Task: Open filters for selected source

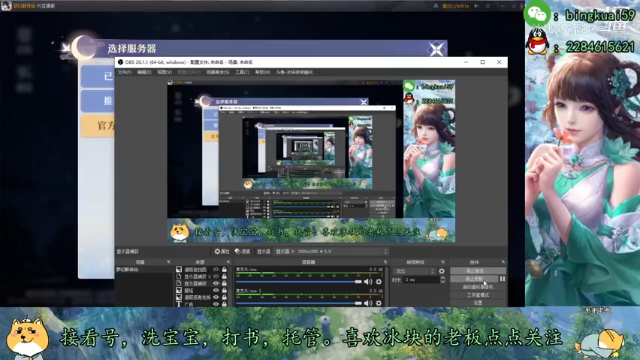Action: coord(243,251)
